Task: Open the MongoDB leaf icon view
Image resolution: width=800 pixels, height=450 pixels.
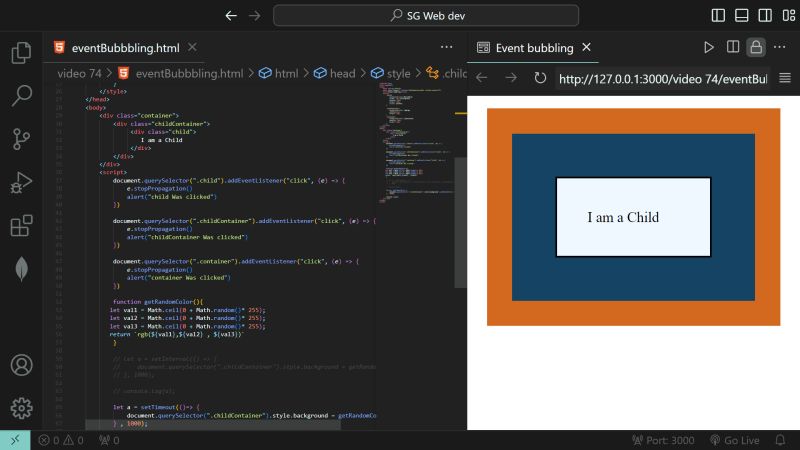Action: pyautogui.click(x=21, y=268)
